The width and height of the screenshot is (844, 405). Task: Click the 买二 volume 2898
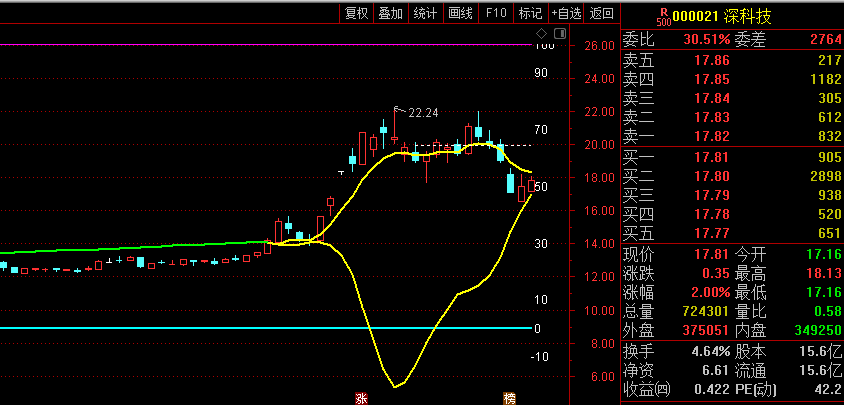825,176
